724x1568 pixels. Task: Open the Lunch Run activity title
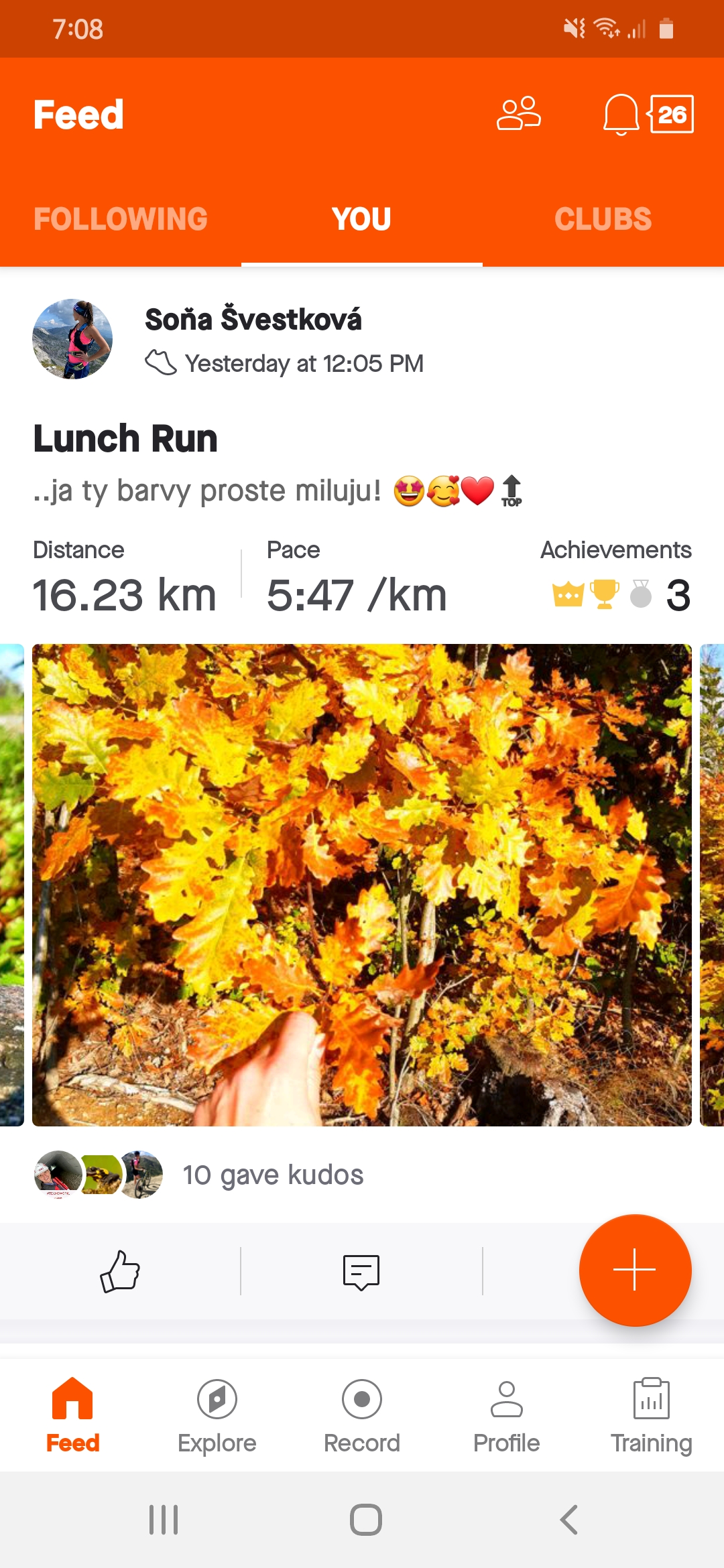(x=125, y=439)
